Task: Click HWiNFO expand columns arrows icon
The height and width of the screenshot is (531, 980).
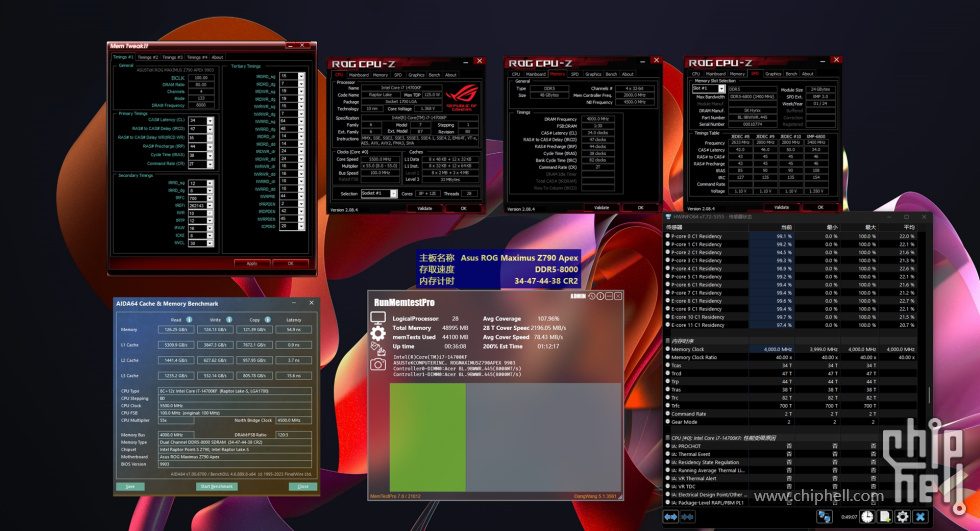Action: pos(671,517)
